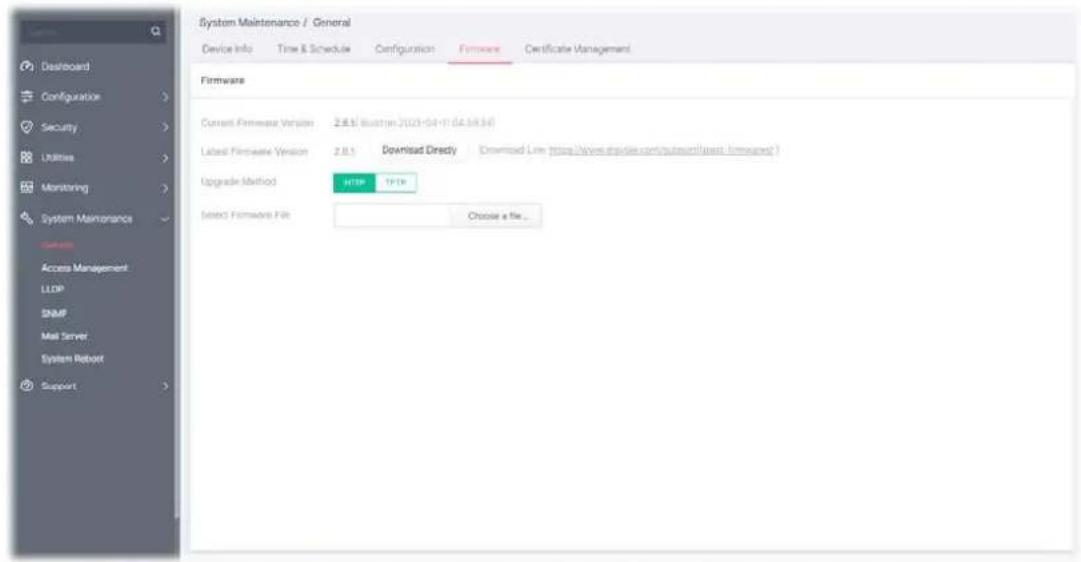Open General under System Maintenance
The height and width of the screenshot is (562, 1081).
[57, 245]
